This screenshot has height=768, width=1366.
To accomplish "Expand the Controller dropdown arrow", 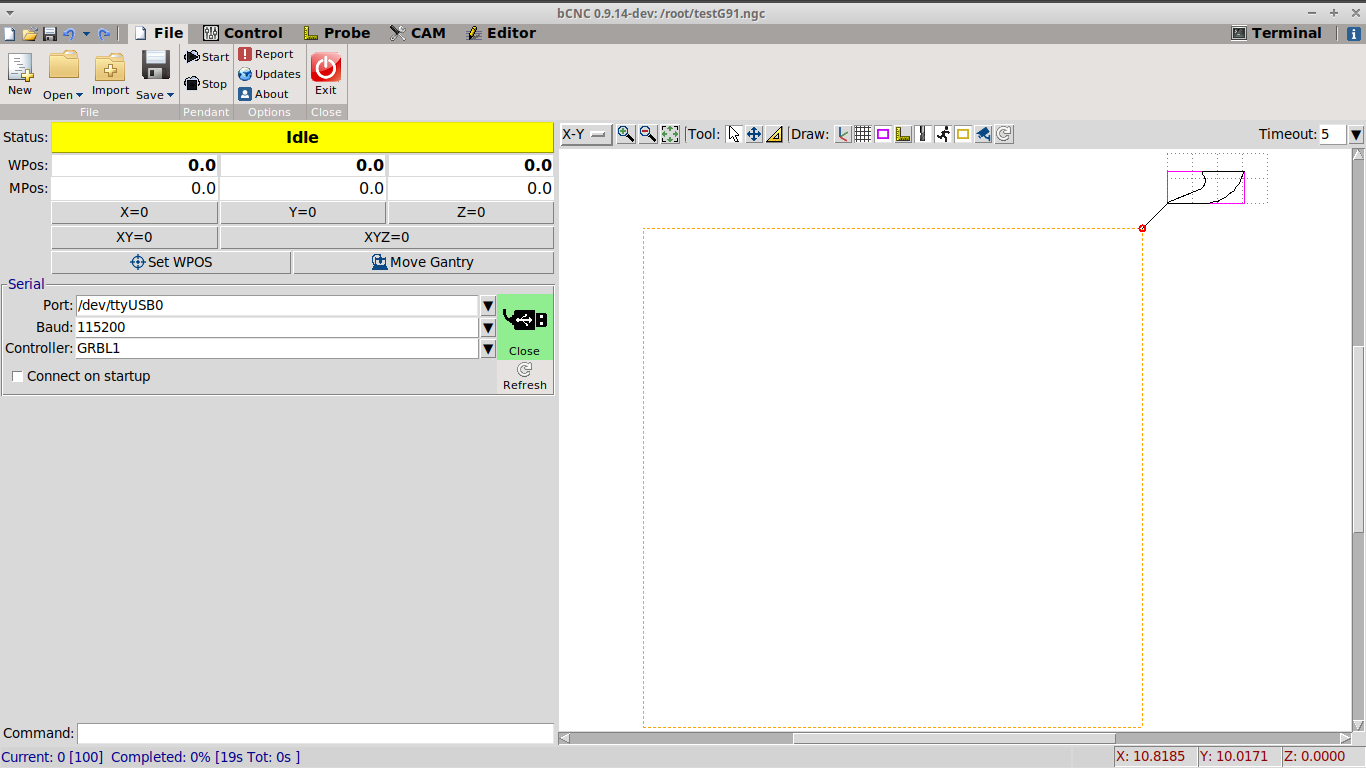I will coord(488,349).
